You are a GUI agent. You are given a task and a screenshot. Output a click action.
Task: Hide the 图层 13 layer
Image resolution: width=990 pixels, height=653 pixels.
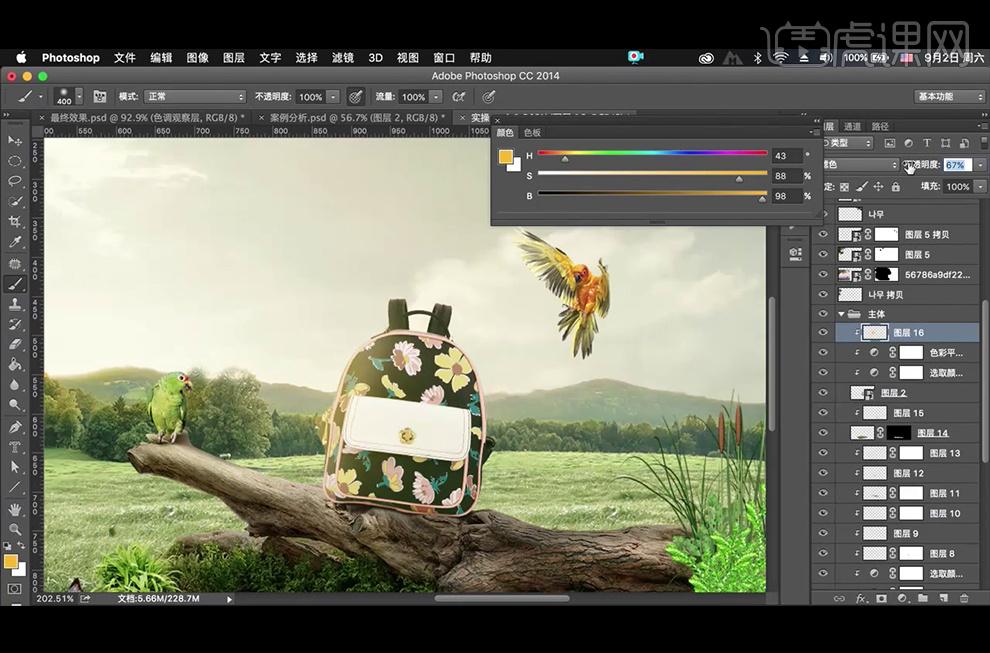823,453
